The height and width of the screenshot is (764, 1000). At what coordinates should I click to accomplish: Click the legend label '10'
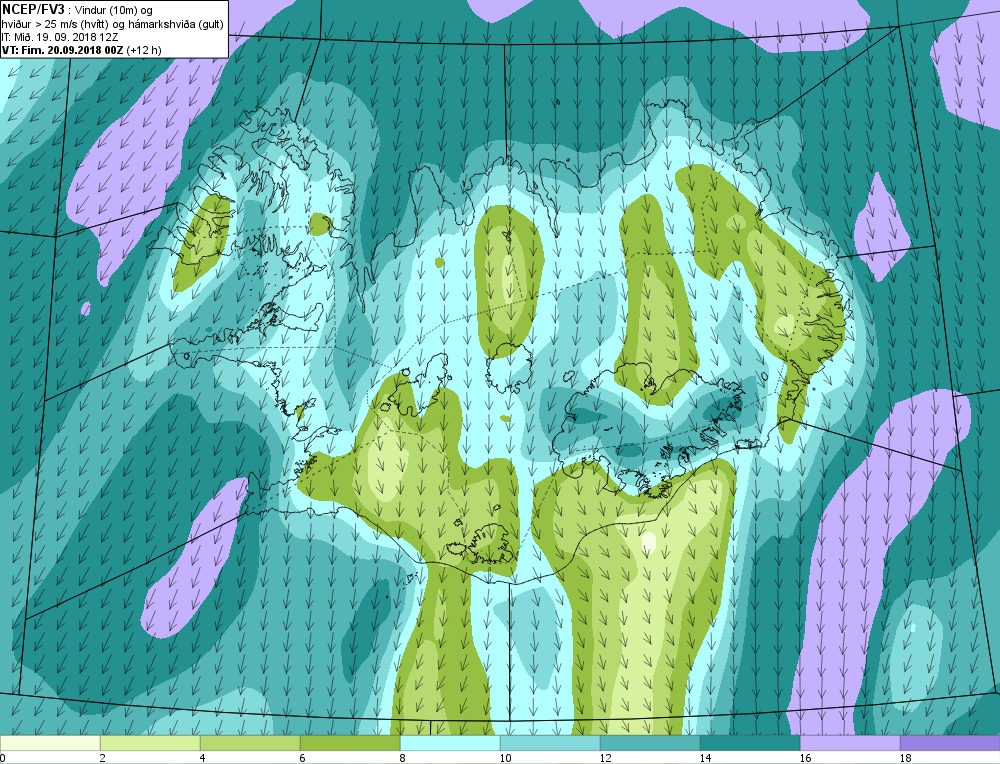tap(505, 758)
